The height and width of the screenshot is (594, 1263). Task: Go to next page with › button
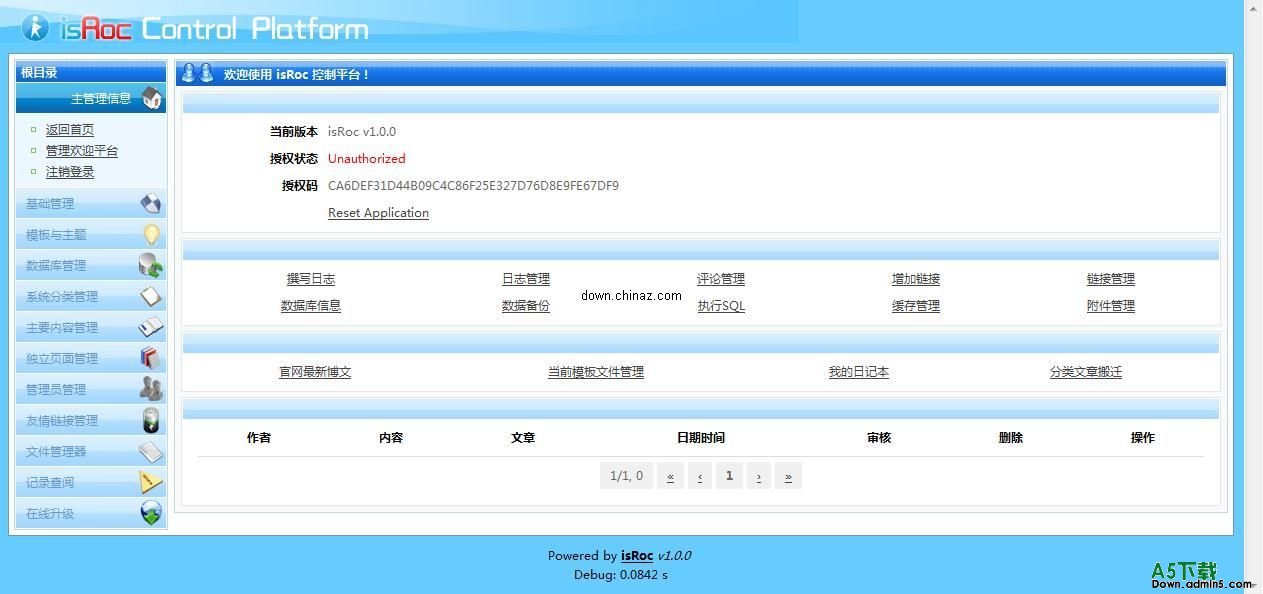759,476
